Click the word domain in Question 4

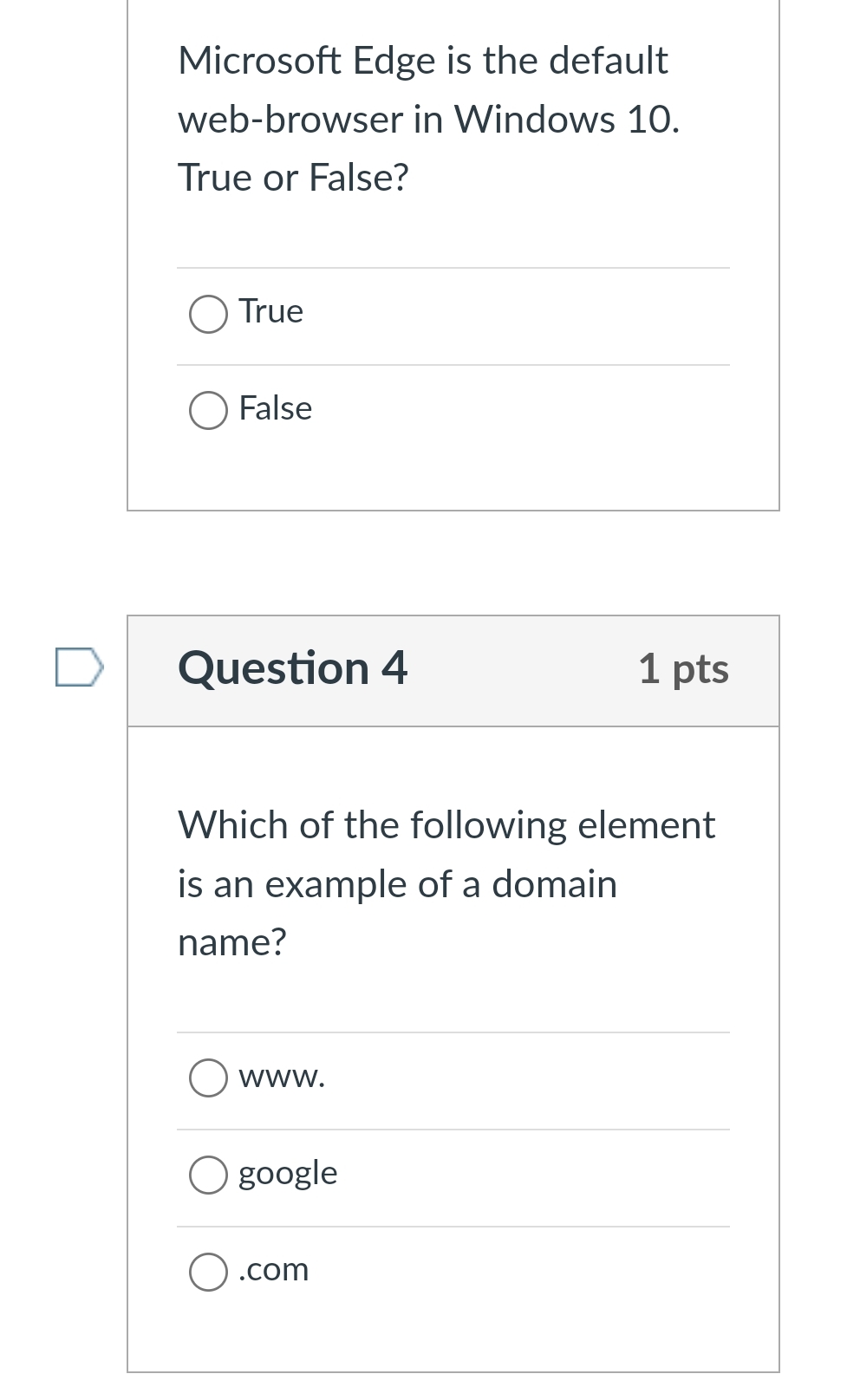point(554,884)
